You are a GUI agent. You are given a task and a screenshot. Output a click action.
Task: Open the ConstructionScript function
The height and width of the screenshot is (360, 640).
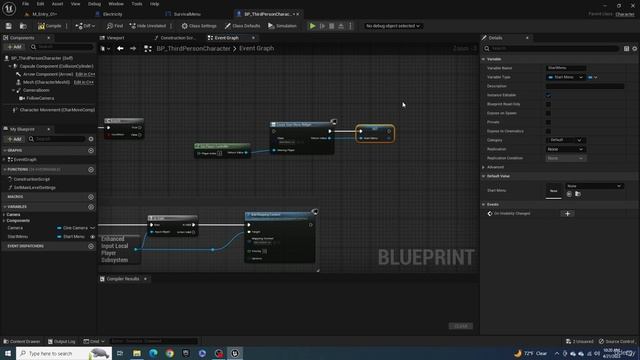(31, 179)
